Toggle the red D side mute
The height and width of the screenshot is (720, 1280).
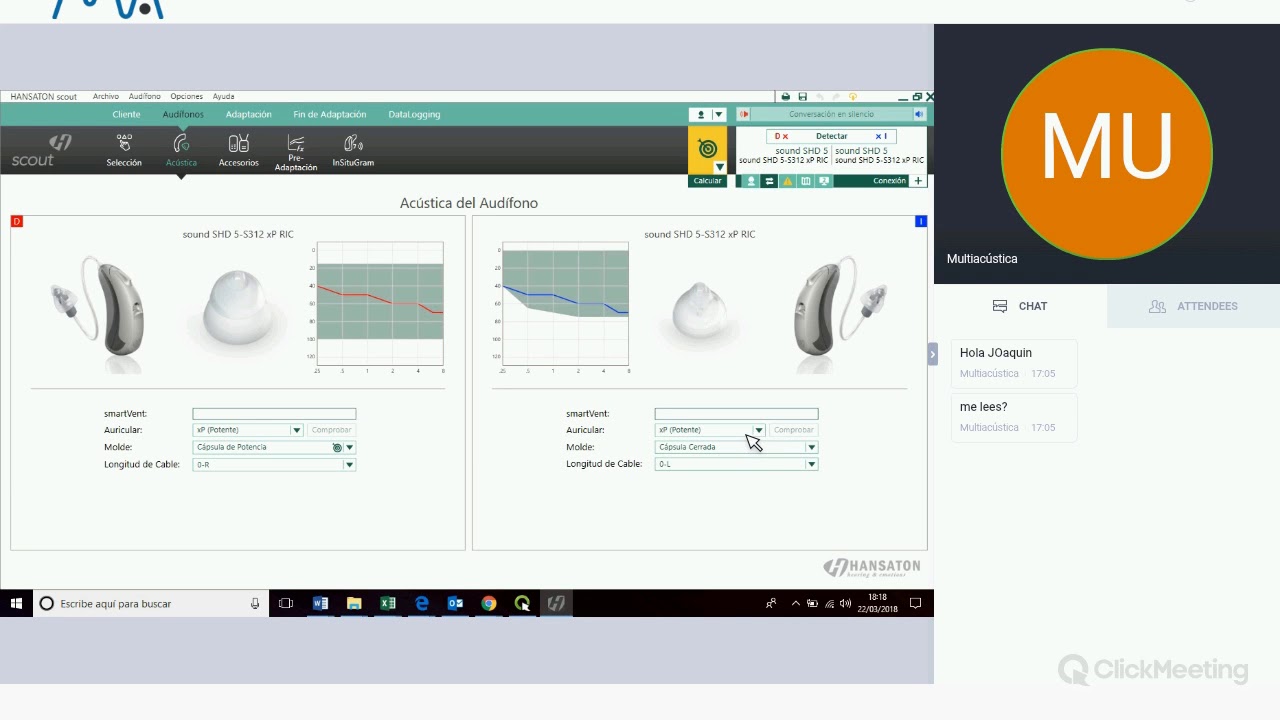tap(782, 136)
